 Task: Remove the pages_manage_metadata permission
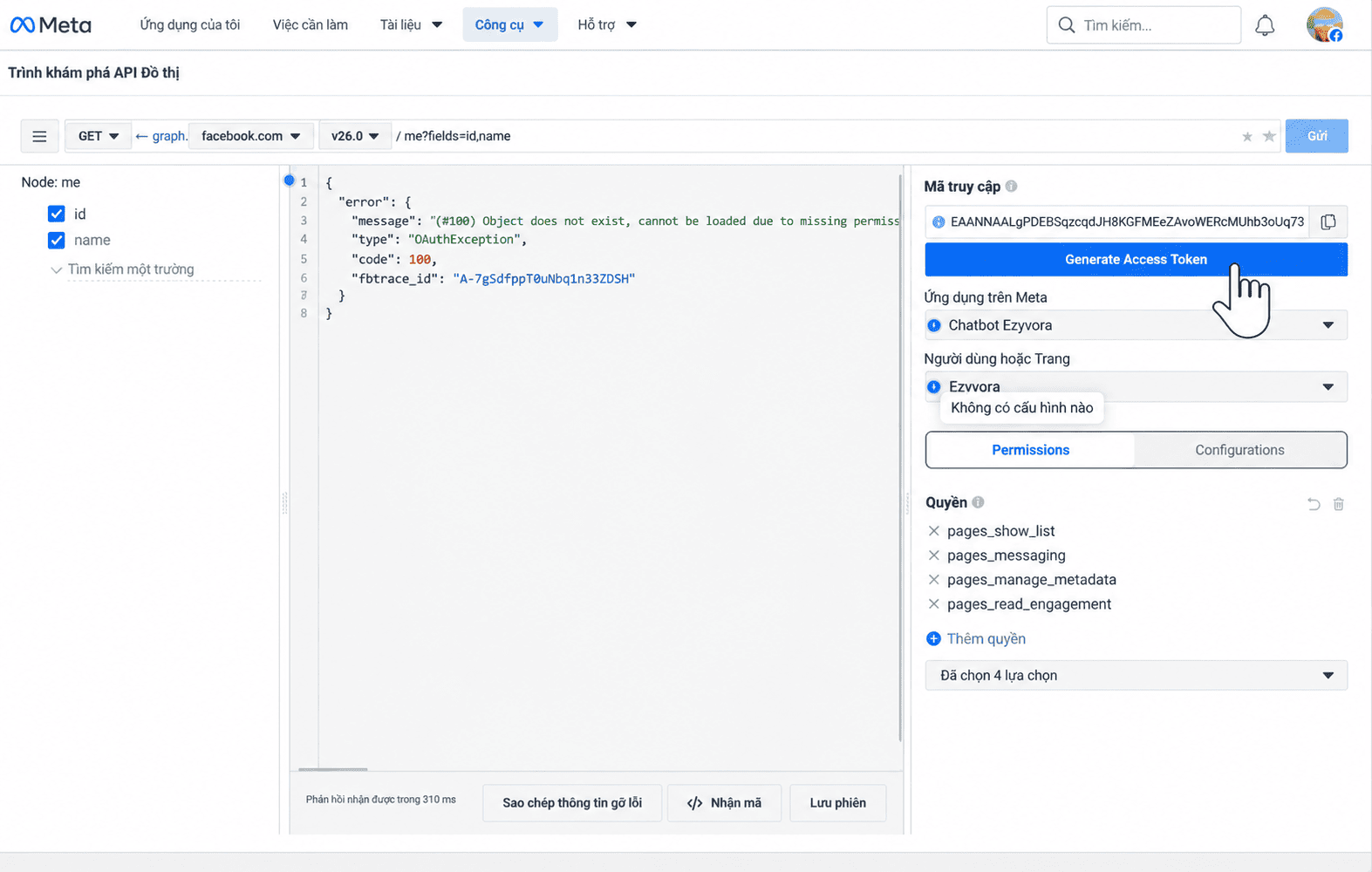[933, 580]
